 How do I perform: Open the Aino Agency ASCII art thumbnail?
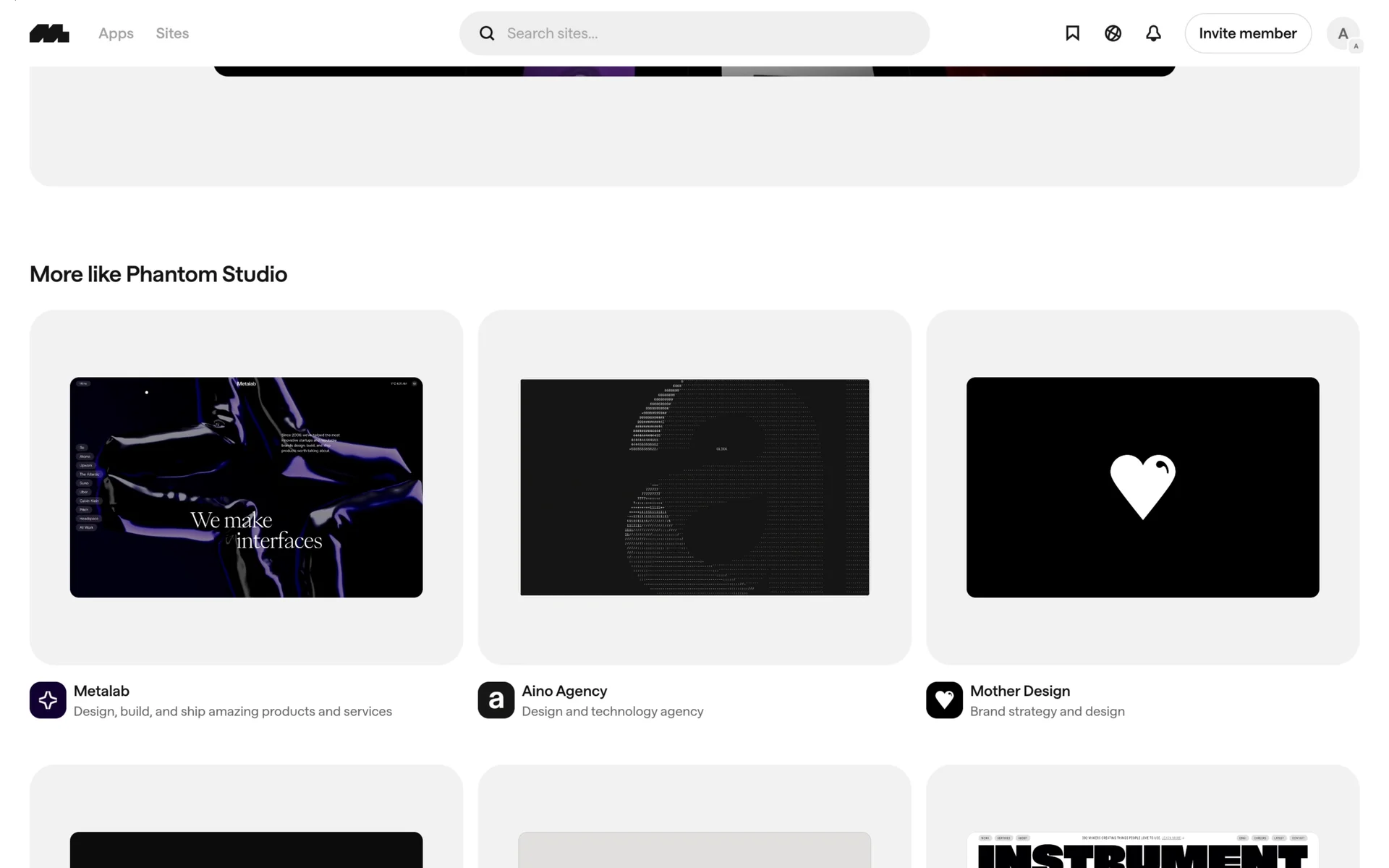click(694, 487)
